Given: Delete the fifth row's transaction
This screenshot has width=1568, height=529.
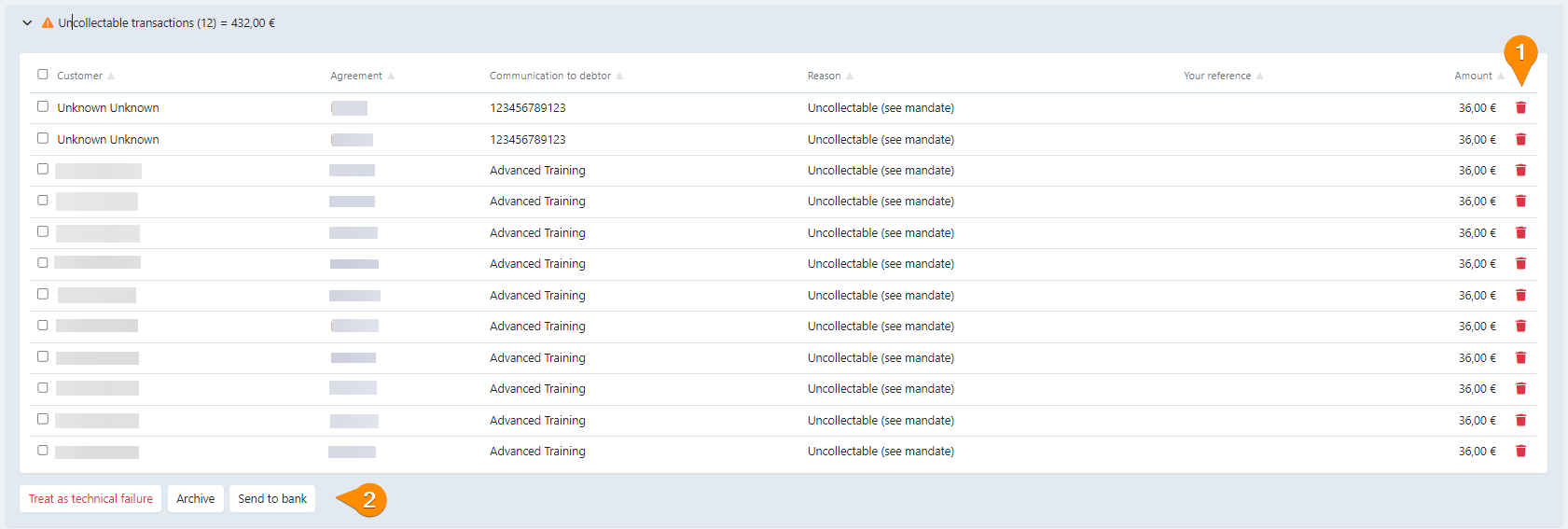Looking at the screenshot, I should click(1520, 233).
